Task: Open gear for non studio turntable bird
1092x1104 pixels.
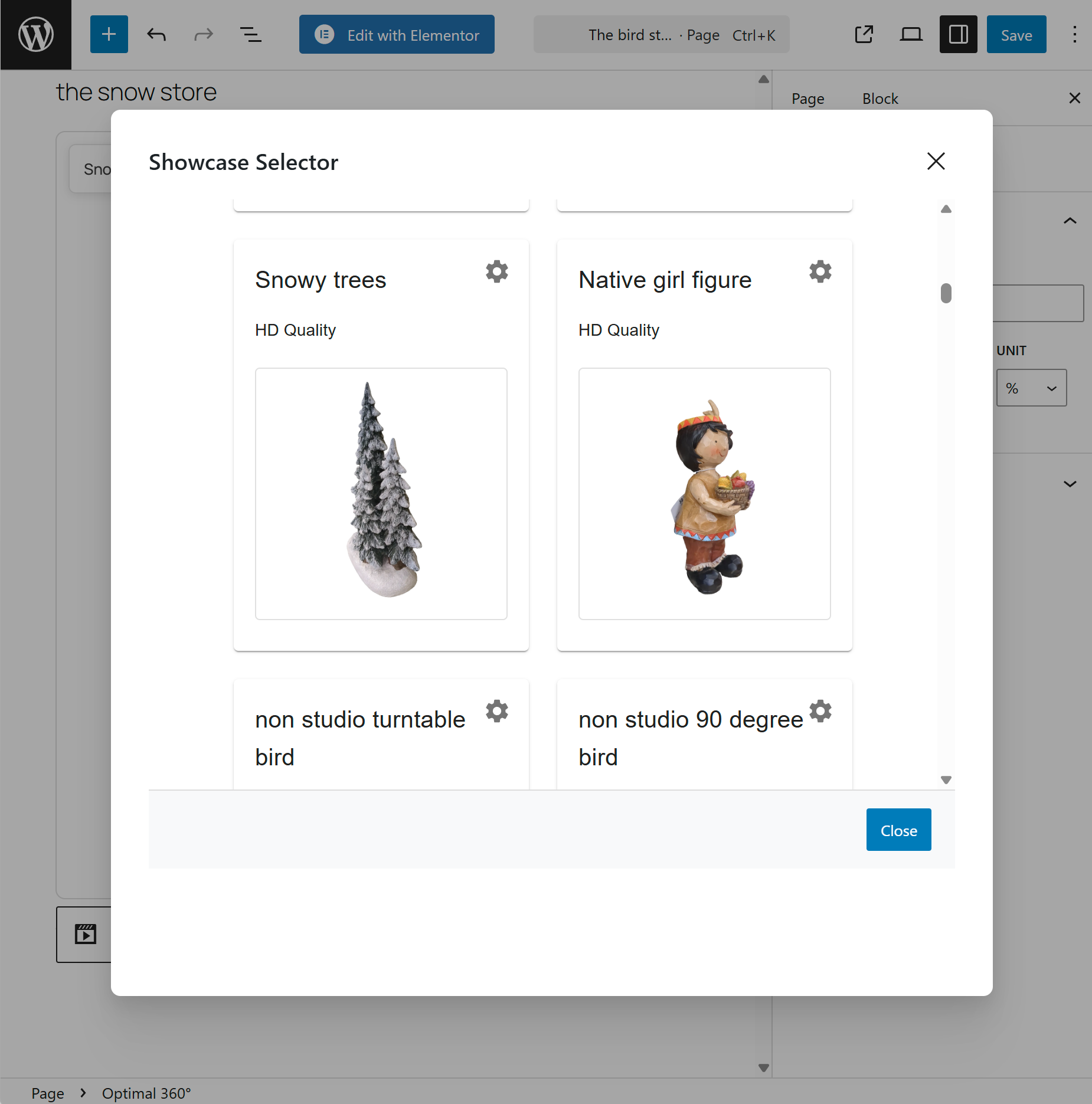Action: click(x=497, y=711)
